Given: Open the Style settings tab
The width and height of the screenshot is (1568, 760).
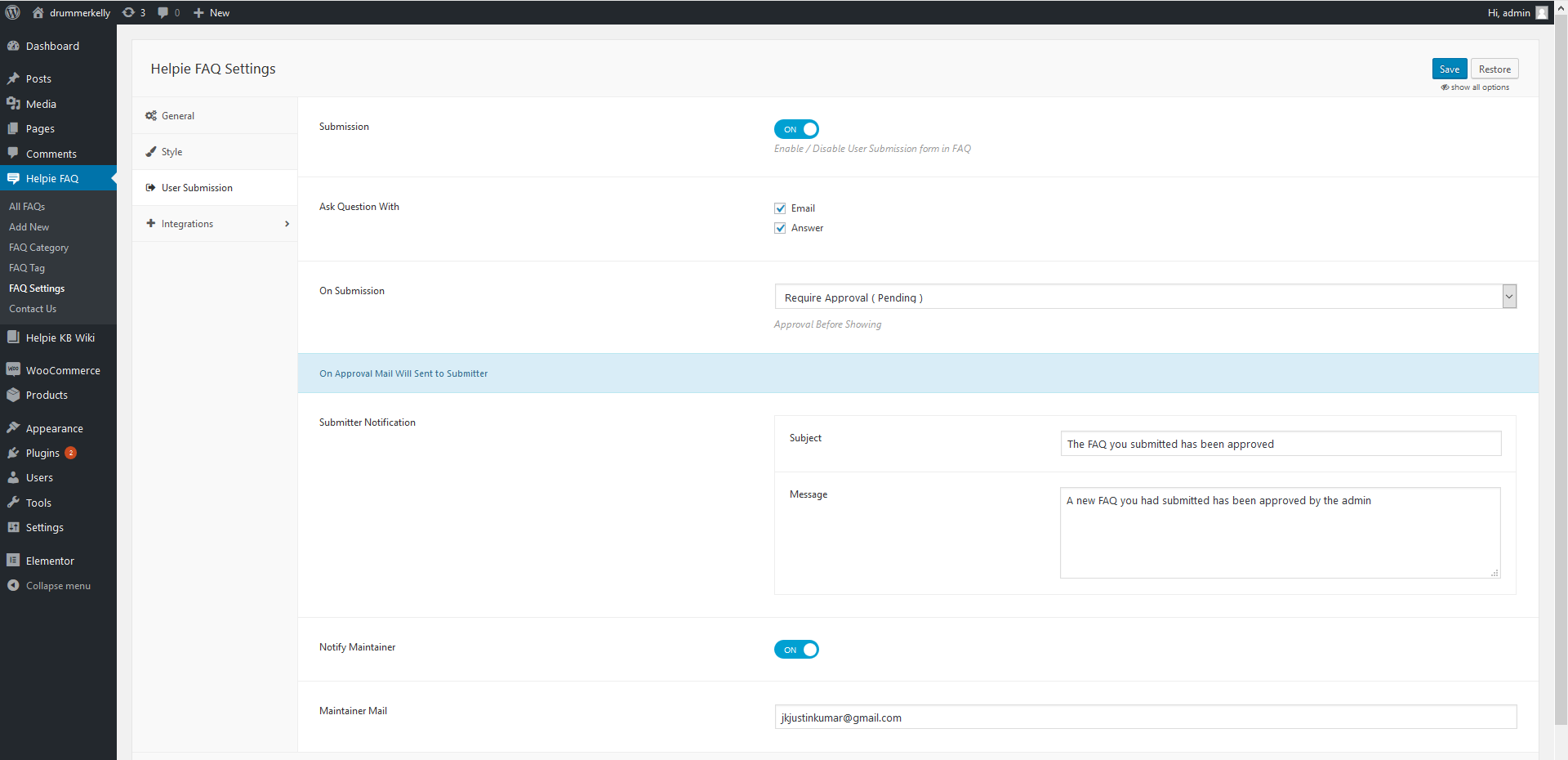Looking at the screenshot, I should (171, 152).
